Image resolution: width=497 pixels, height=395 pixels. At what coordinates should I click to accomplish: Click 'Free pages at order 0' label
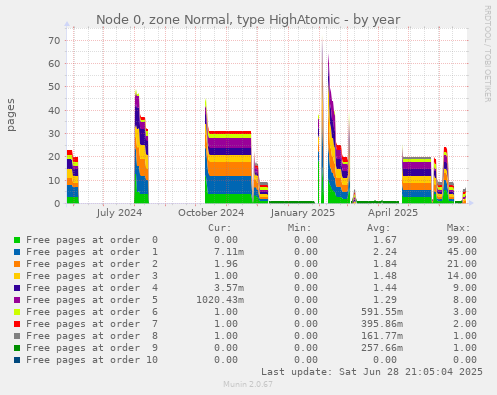tap(92, 240)
